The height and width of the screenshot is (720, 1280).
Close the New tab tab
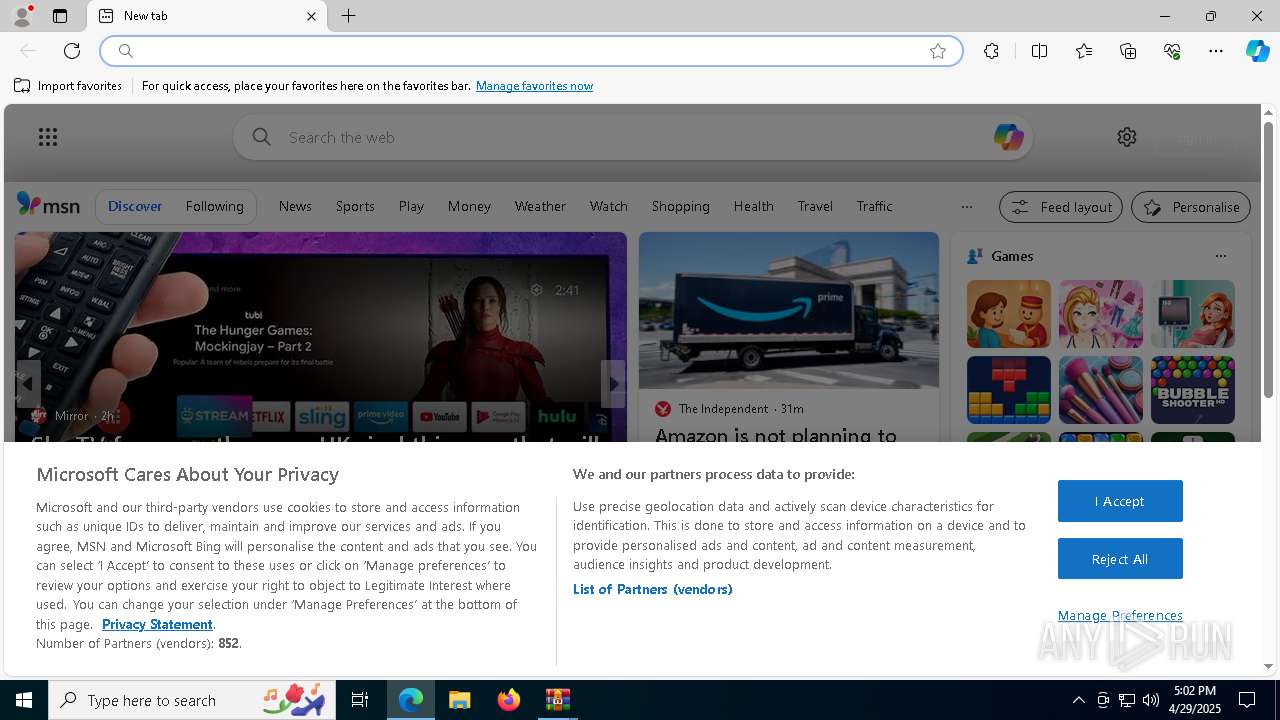tap(311, 16)
